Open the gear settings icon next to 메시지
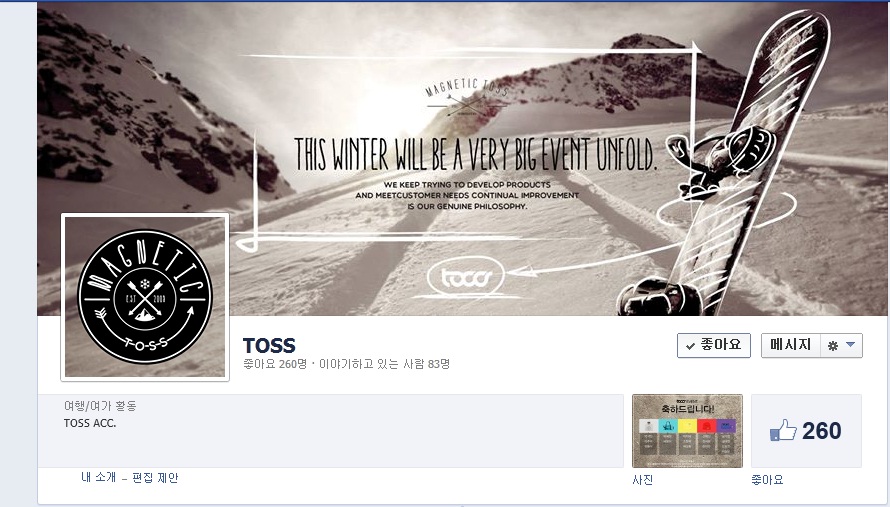This screenshot has width=890, height=507. pos(833,346)
